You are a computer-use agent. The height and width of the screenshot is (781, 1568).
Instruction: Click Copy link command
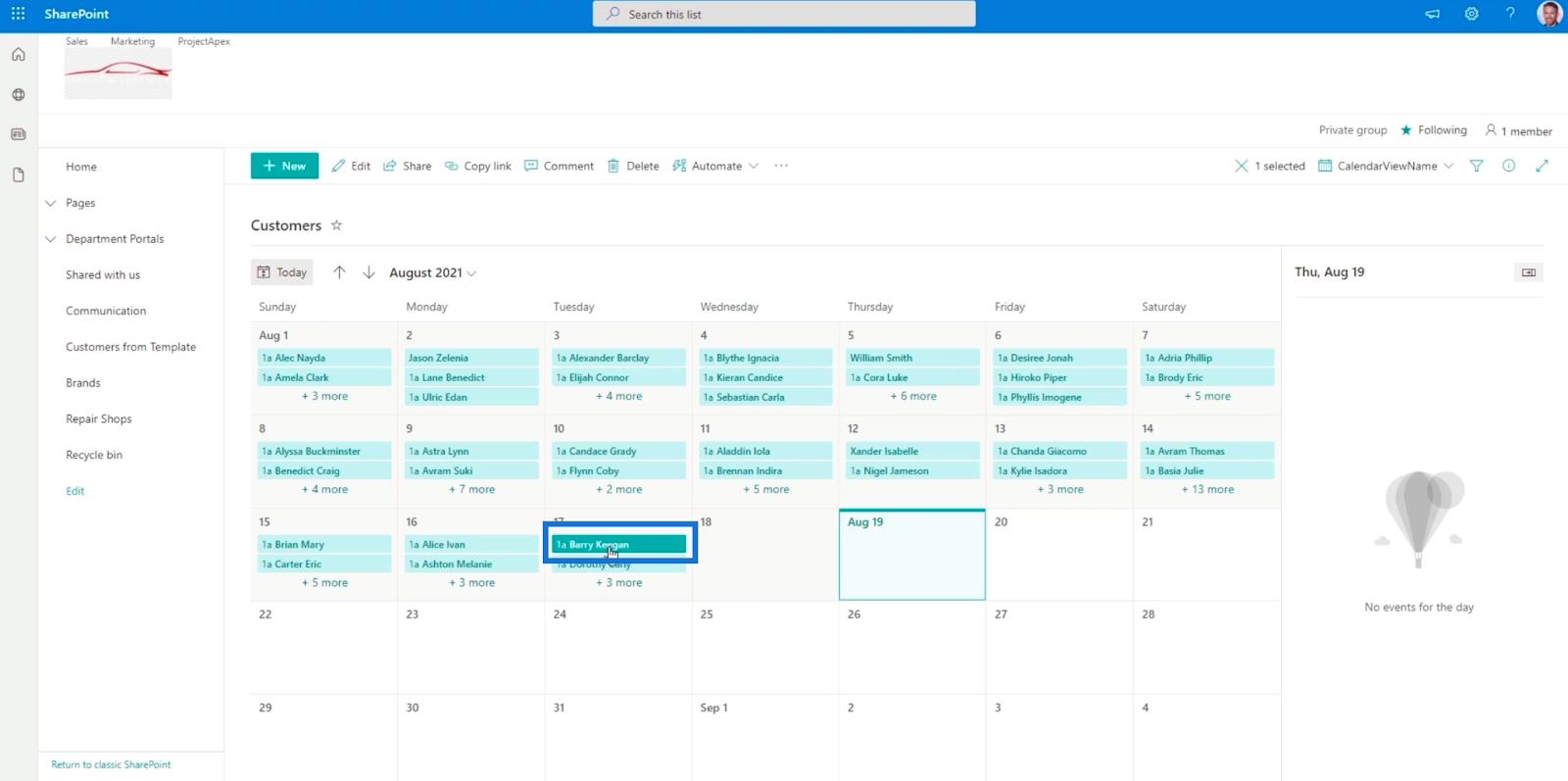[478, 166]
